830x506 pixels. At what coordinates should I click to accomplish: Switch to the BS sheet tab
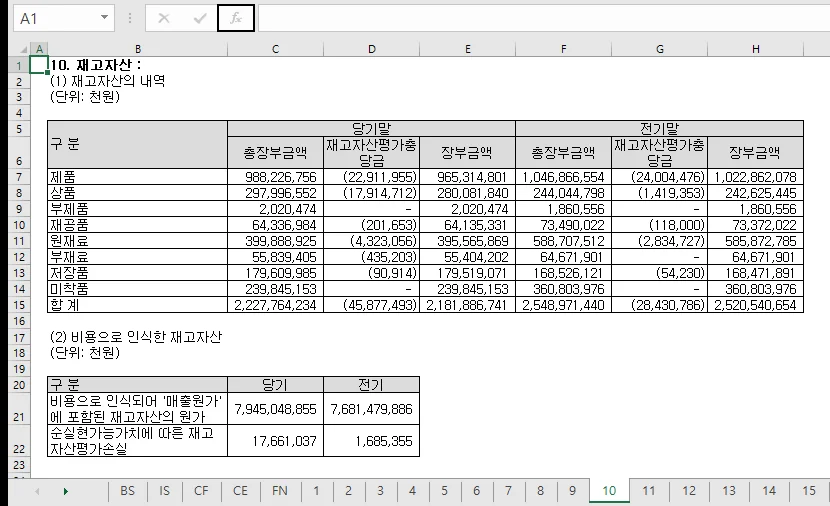tap(127, 491)
